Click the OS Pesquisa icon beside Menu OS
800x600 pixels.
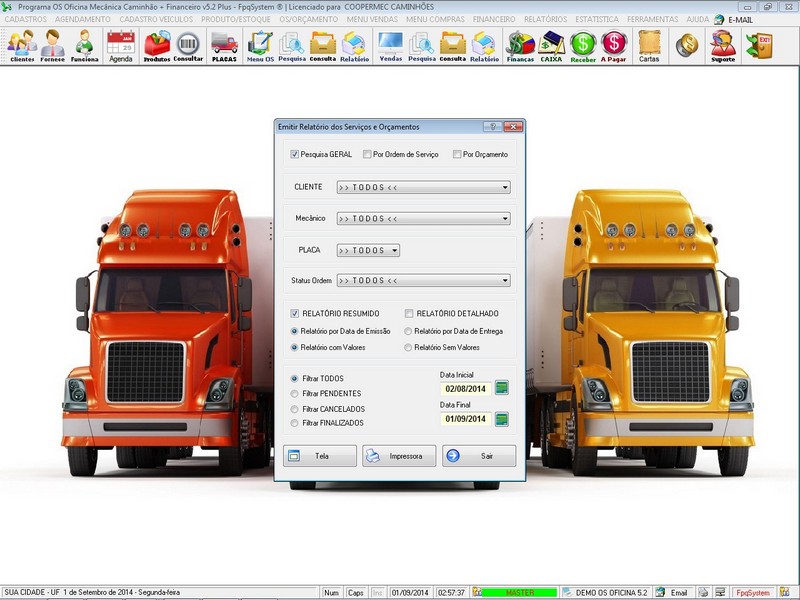click(292, 46)
